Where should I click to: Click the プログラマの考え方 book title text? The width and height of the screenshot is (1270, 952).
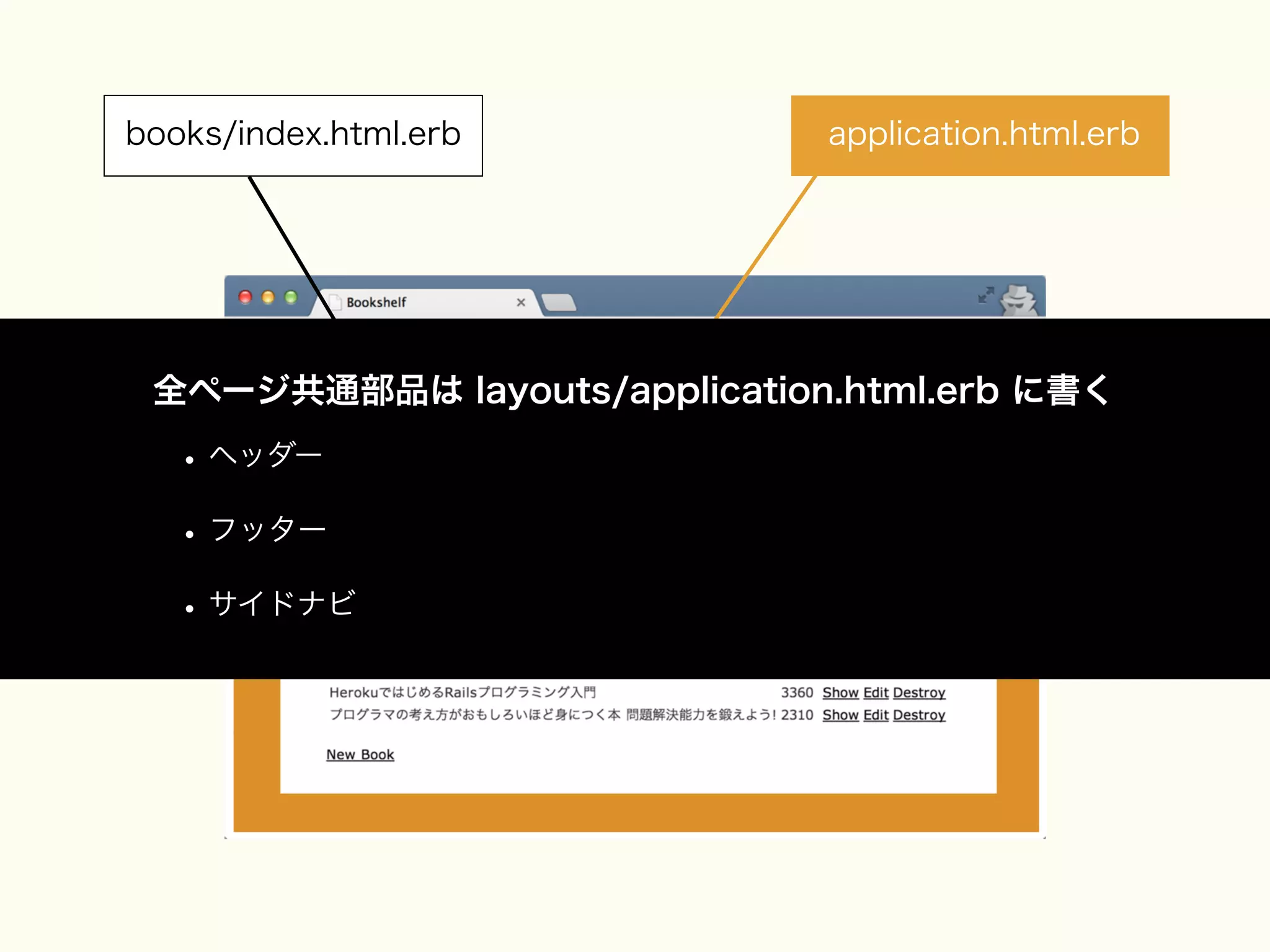(x=552, y=715)
